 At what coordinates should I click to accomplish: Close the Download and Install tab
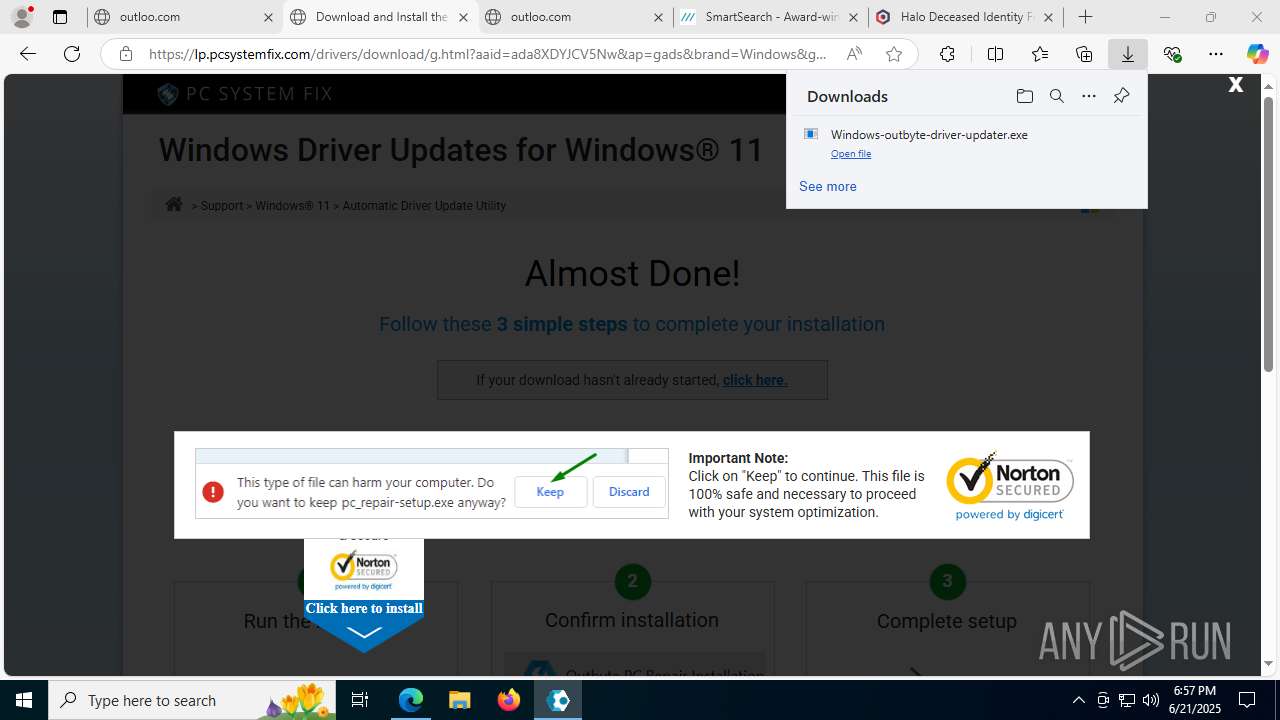click(x=463, y=17)
